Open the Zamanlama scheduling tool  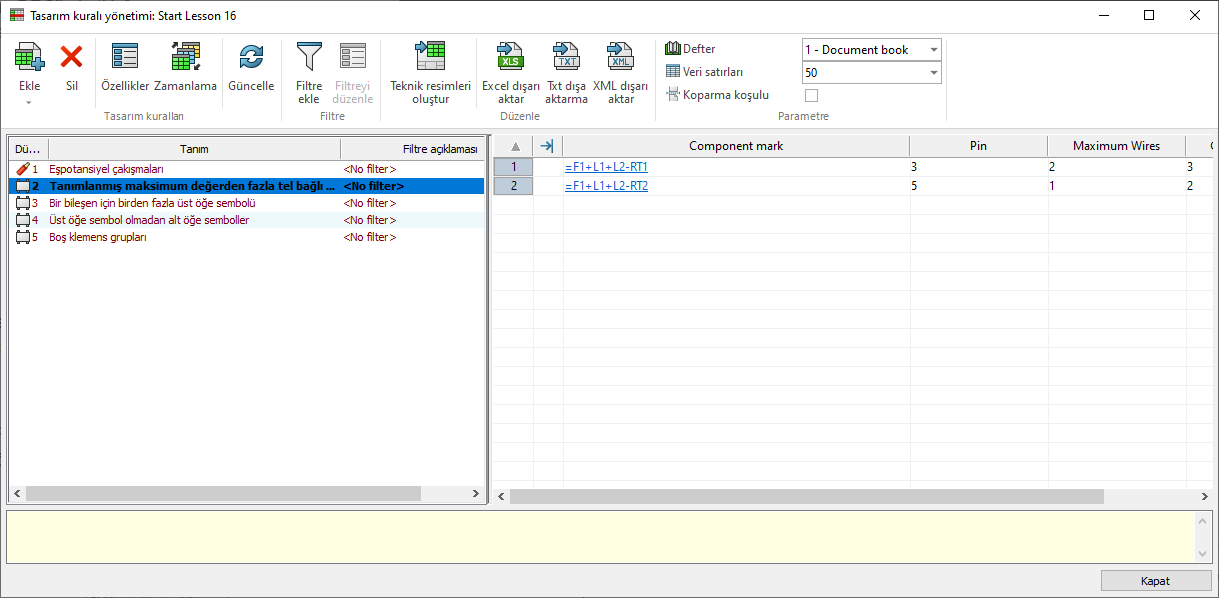tap(185, 58)
